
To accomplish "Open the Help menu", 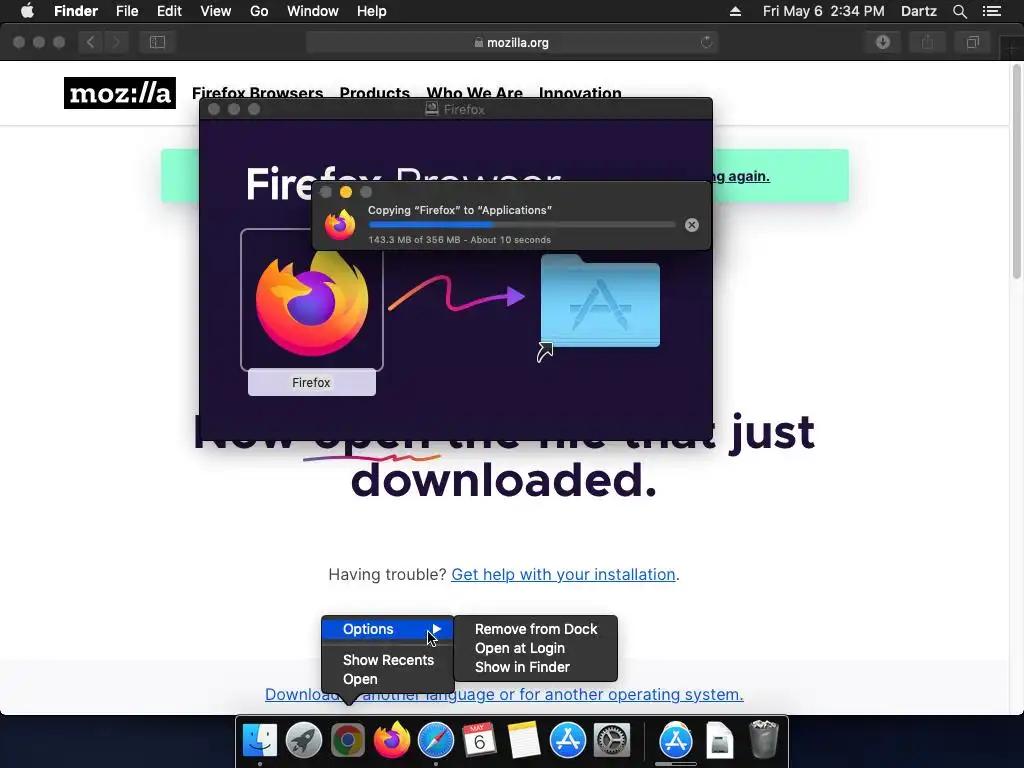I will point(372,11).
